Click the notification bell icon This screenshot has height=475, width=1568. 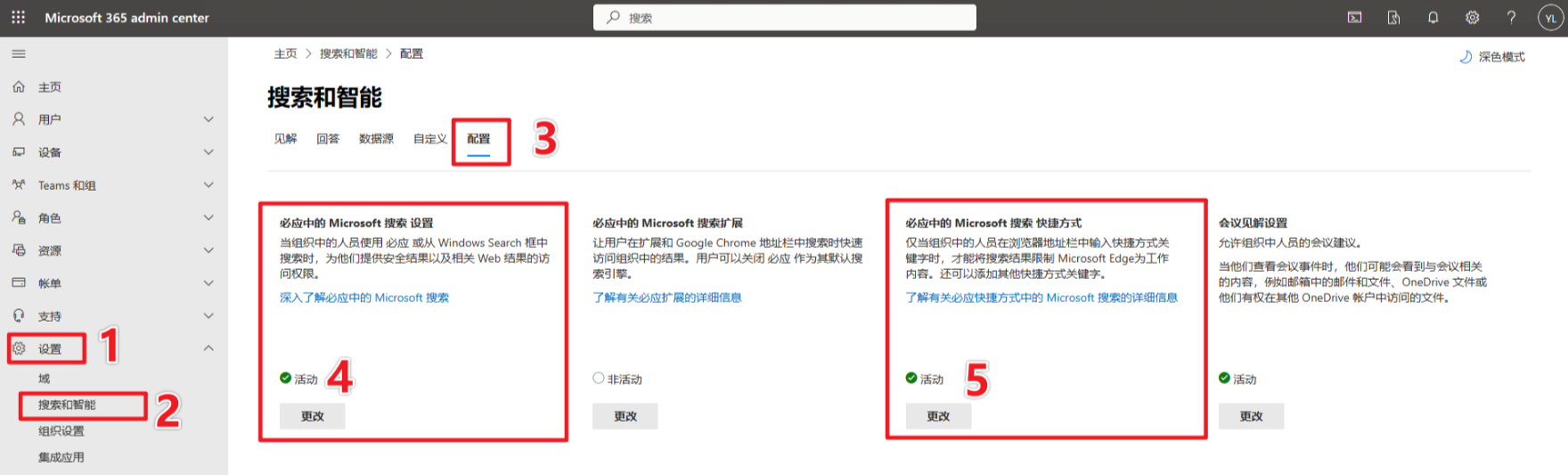tap(1433, 18)
